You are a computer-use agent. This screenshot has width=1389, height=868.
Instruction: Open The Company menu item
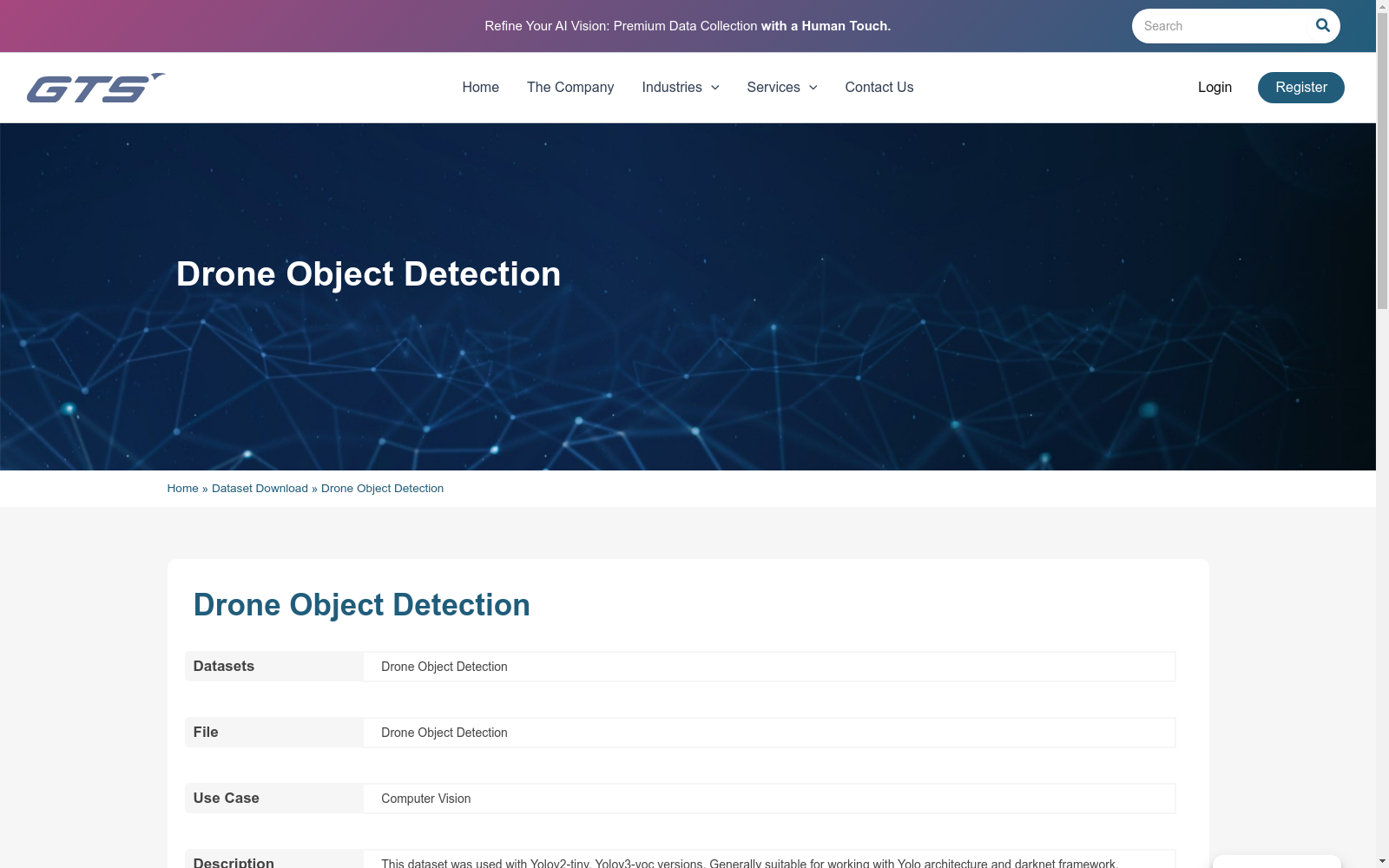[569, 87]
